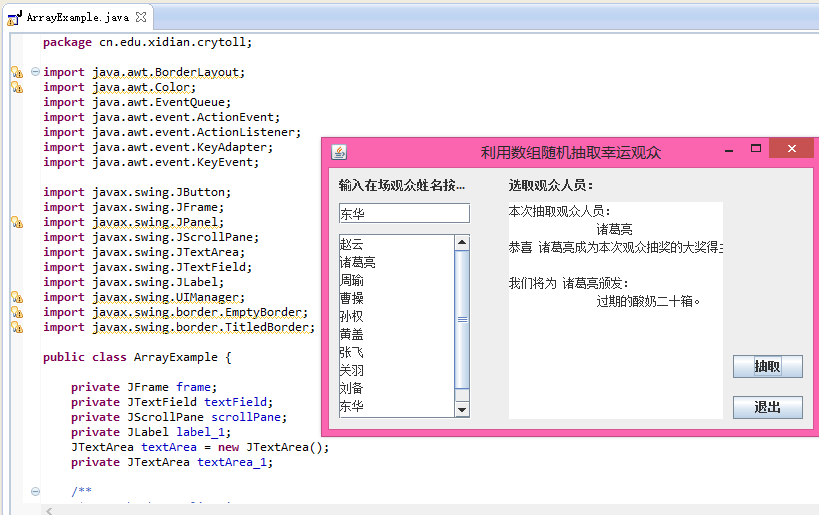This screenshot has height=515, width=819.
Task: Click name 黄盖 in the list
Action: (352, 334)
